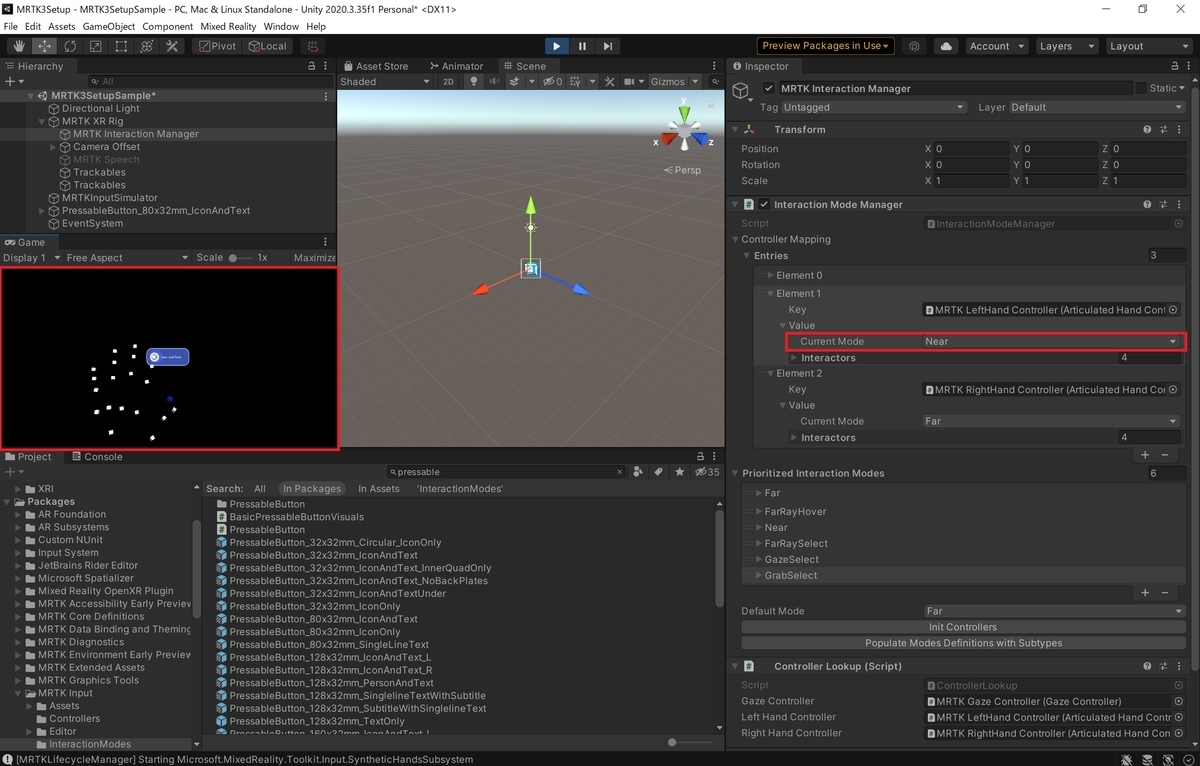The height and width of the screenshot is (766, 1200).
Task: Open Unity Collaborate icon
Action: (914, 46)
